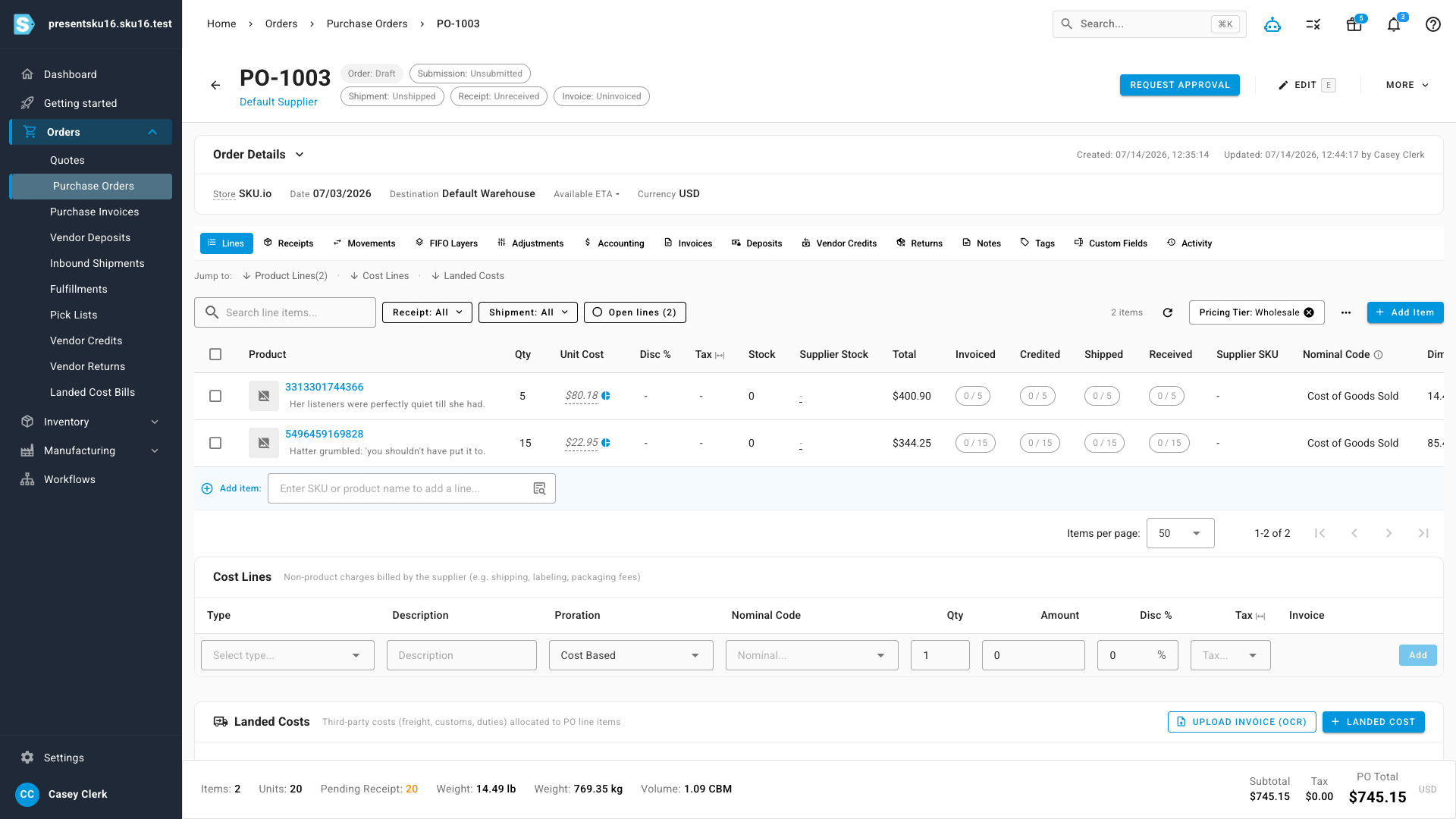Go to the last page of line items

click(1424, 533)
